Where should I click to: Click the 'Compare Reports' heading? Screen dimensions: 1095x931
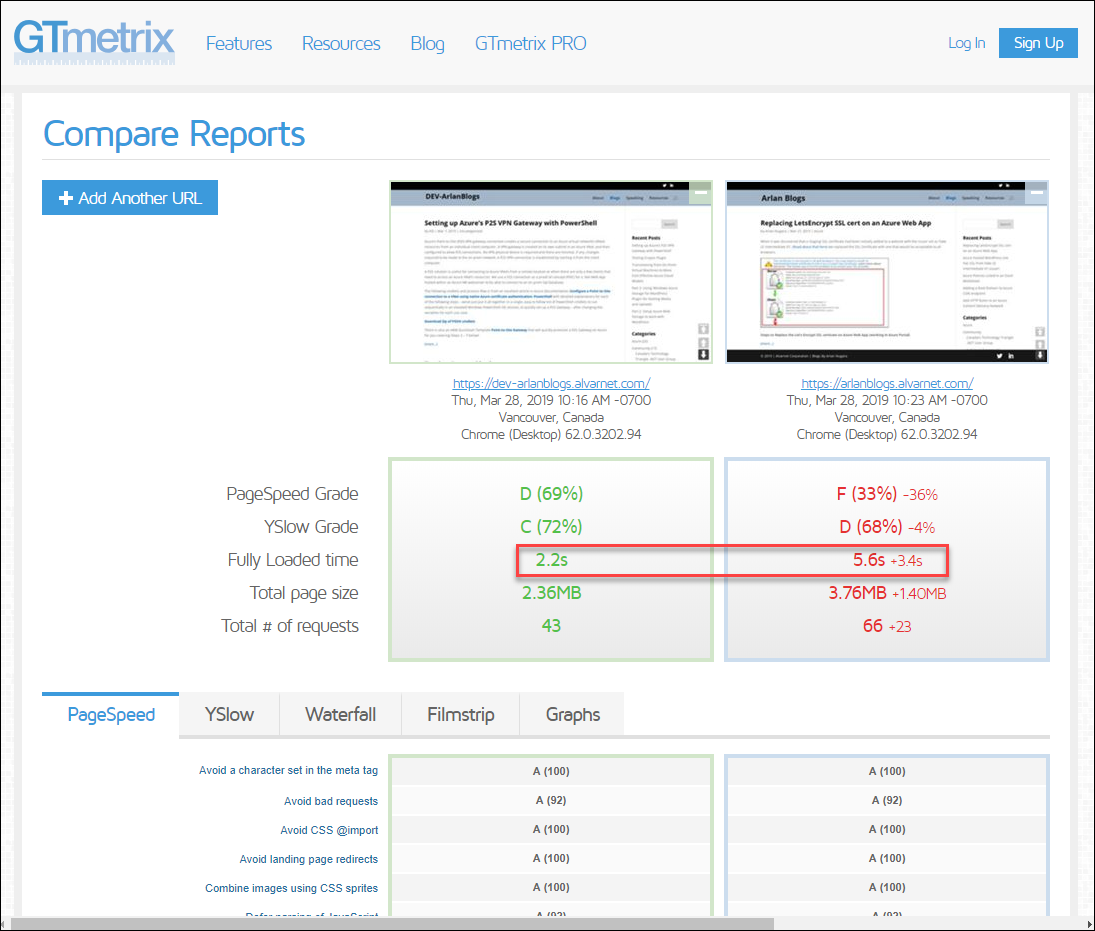click(174, 134)
